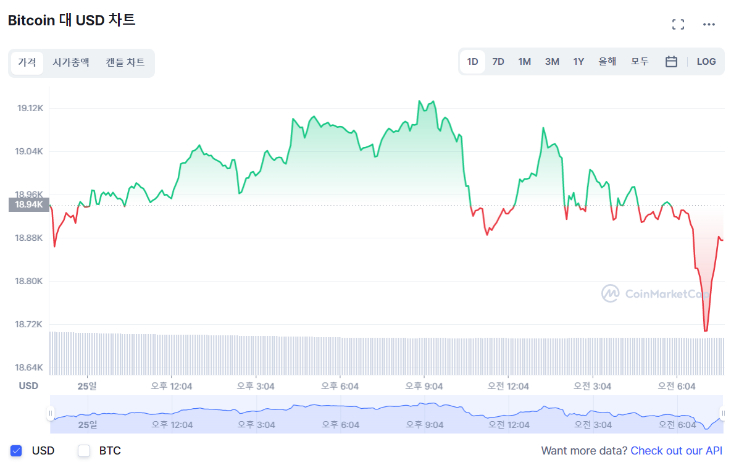Open the Check out our API link
This screenshot has width=739, height=465.
click(676, 451)
